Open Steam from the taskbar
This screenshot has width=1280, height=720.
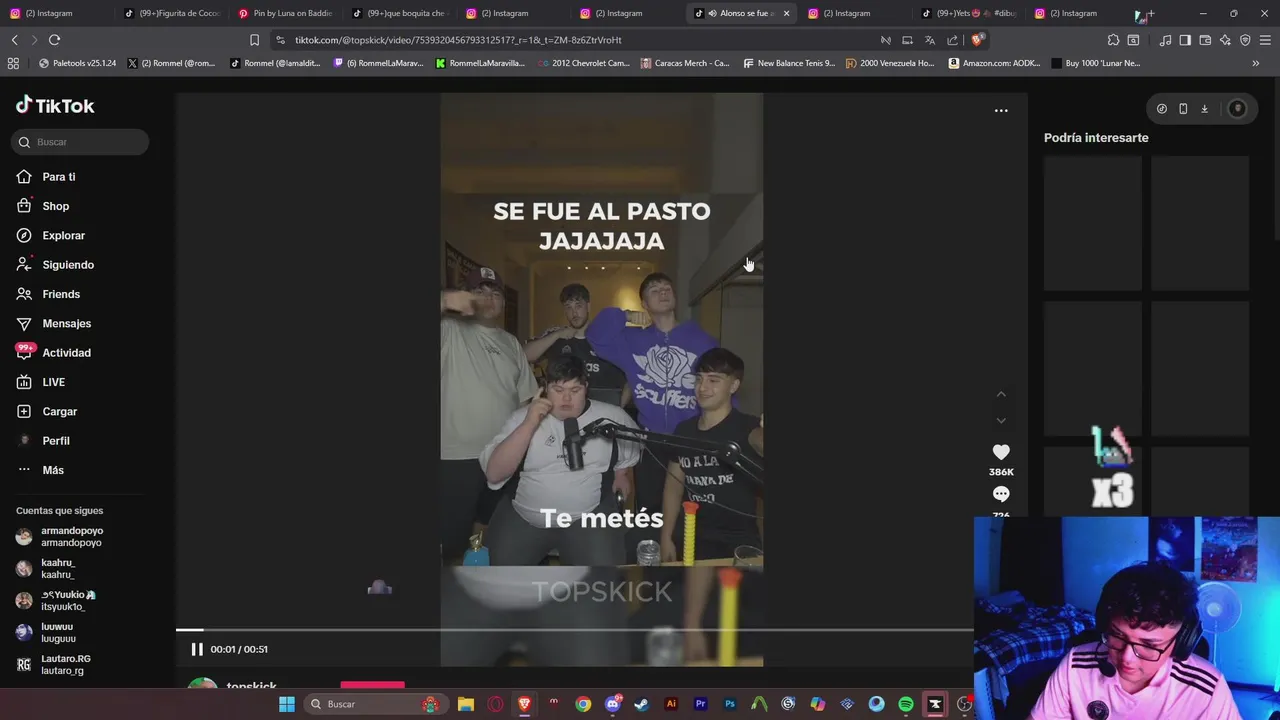(x=642, y=704)
